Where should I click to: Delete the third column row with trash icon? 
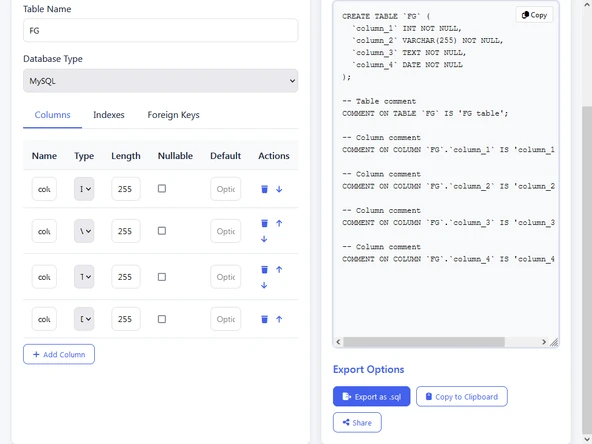(264, 270)
